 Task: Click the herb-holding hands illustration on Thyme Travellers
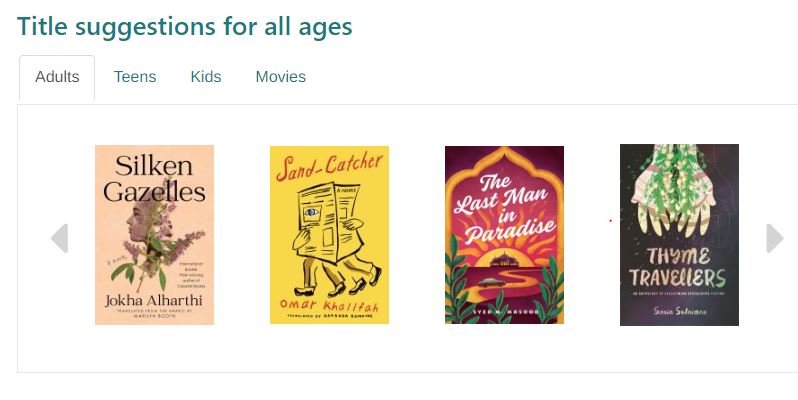(x=673, y=191)
